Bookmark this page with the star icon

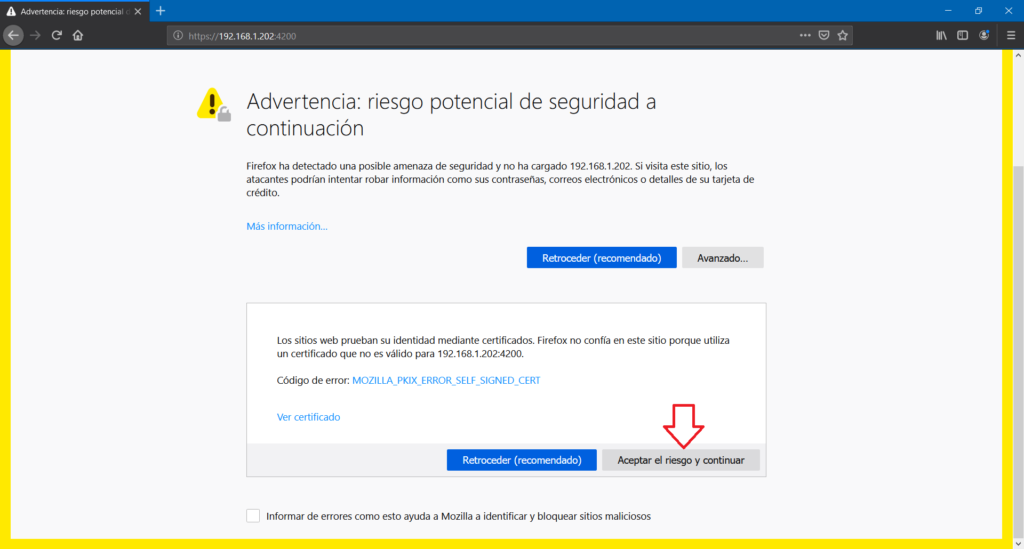843,35
